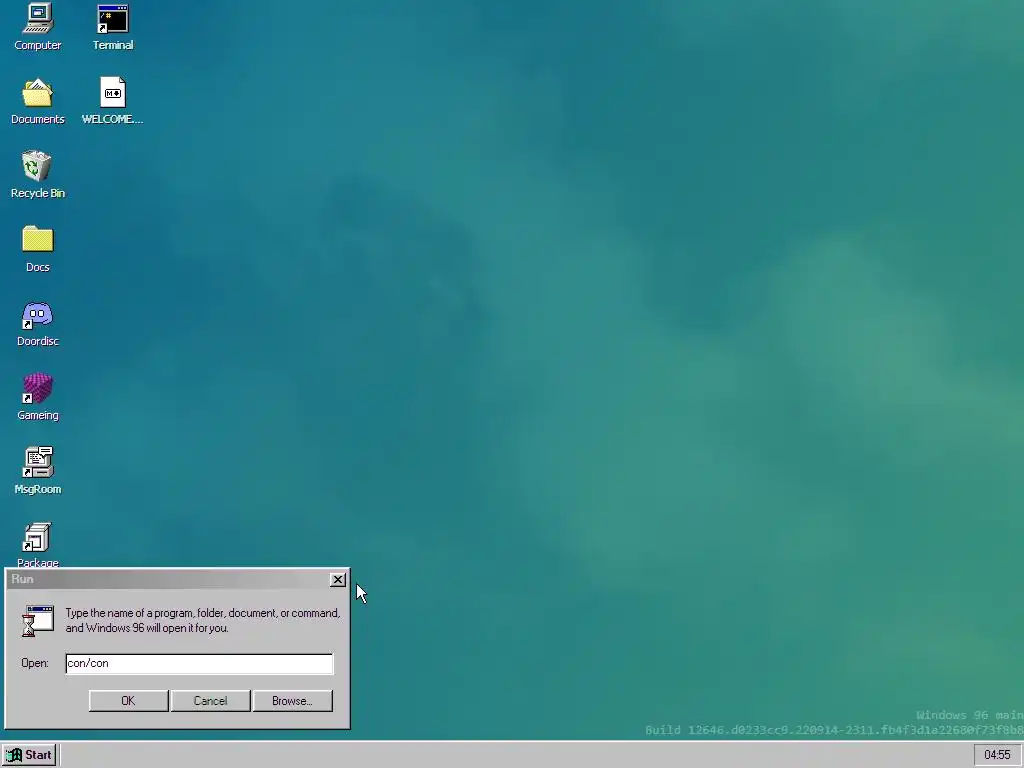This screenshot has height=768, width=1024.
Task: Click the 'Open:' label in Run dialog
Action: [35, 663]
